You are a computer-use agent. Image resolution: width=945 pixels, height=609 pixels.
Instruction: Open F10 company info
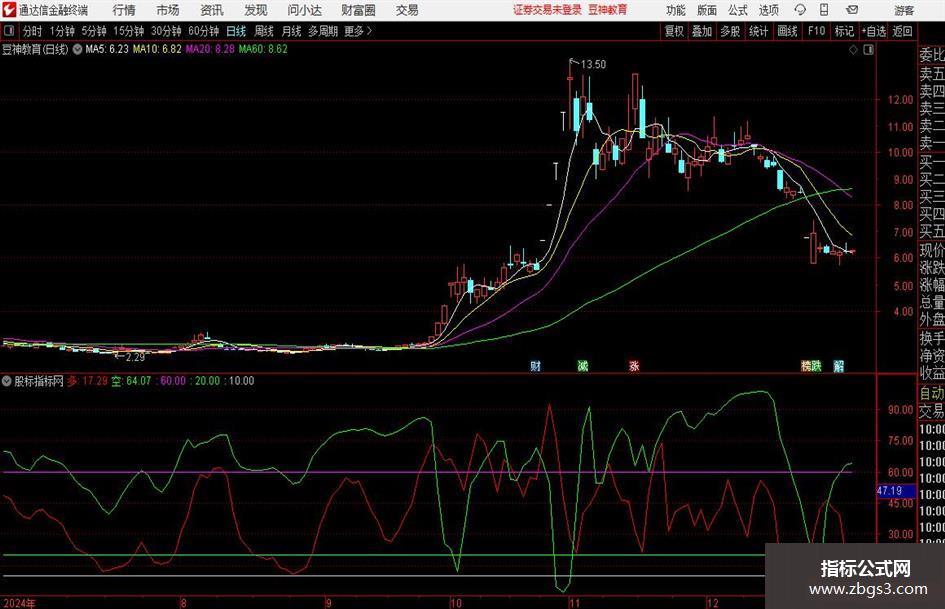[816, 31]
